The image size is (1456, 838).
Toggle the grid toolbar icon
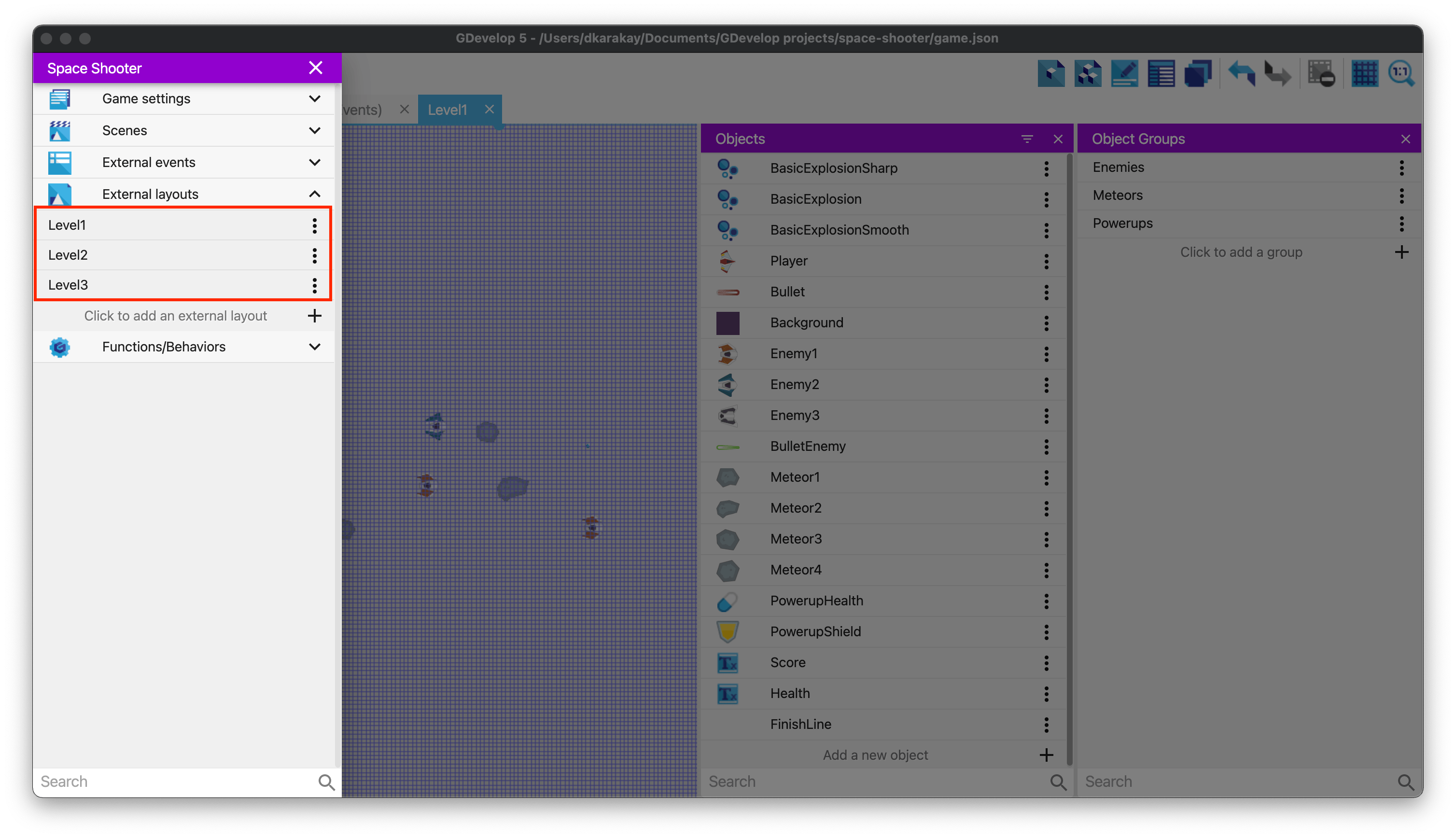coord(1364,74)
